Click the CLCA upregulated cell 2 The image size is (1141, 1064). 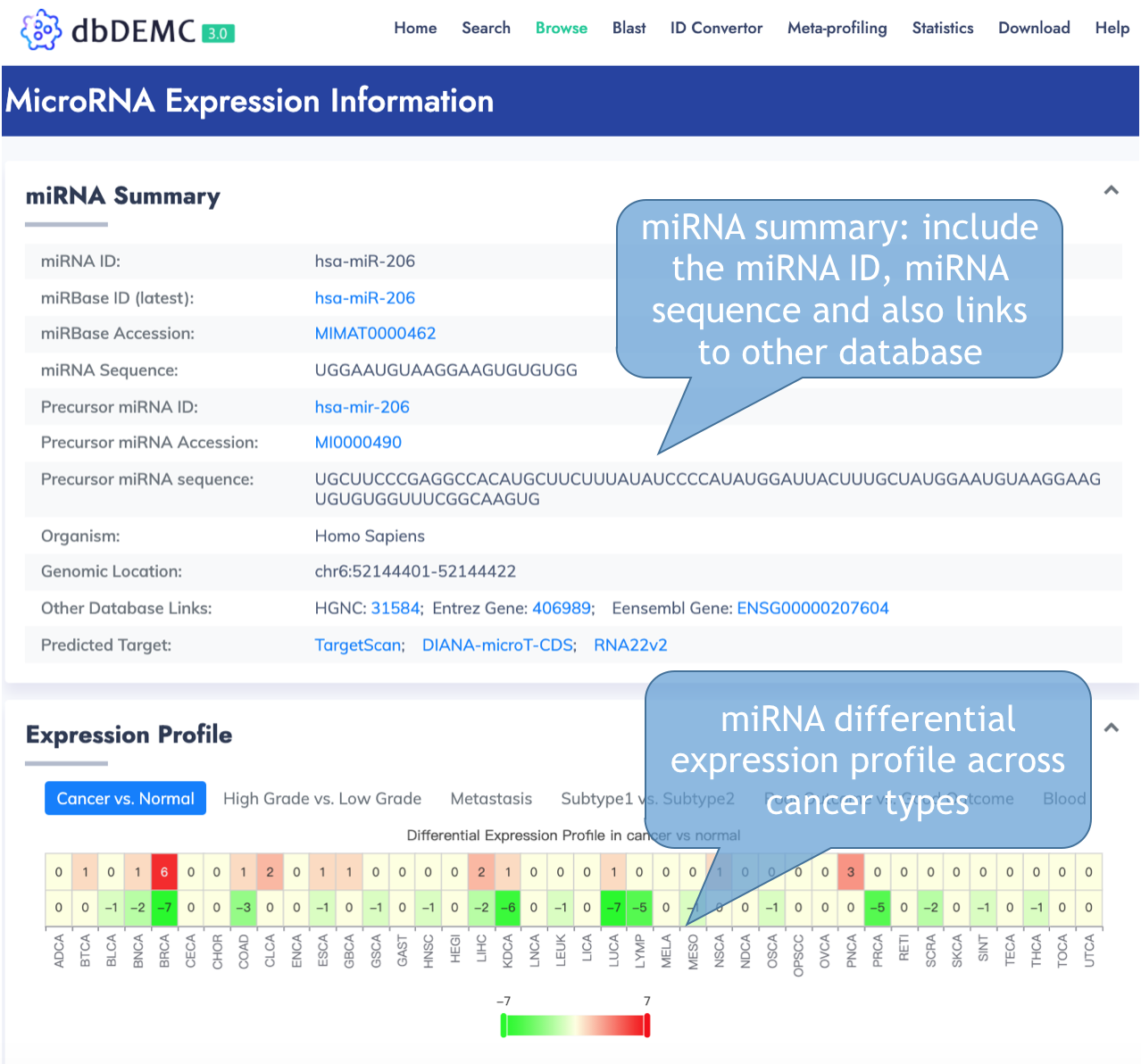tap(270, 872)
